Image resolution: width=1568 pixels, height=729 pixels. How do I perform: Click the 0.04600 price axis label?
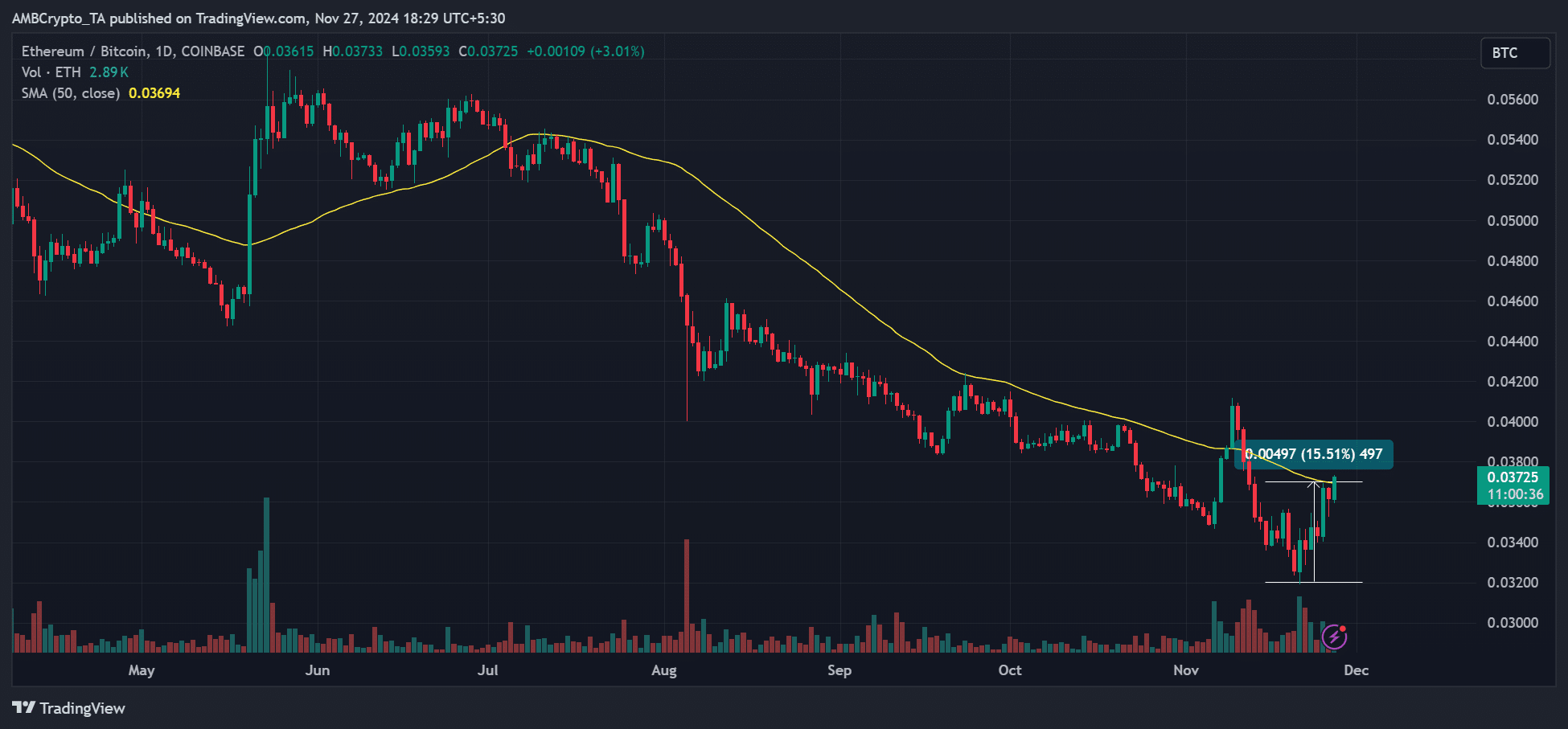(x=1513, y=301)
